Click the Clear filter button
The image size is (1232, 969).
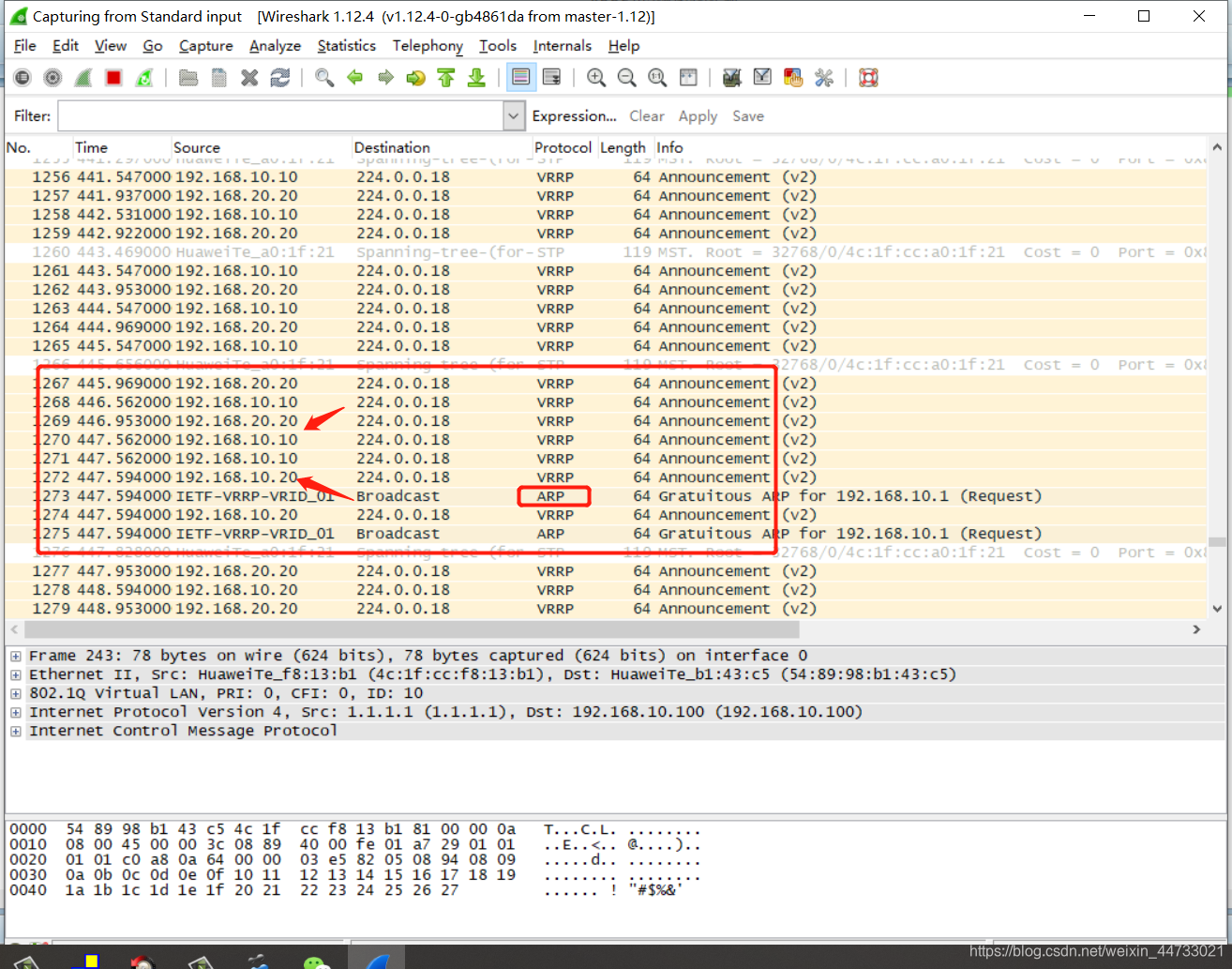pyautogui.click(x=646, y=116)
